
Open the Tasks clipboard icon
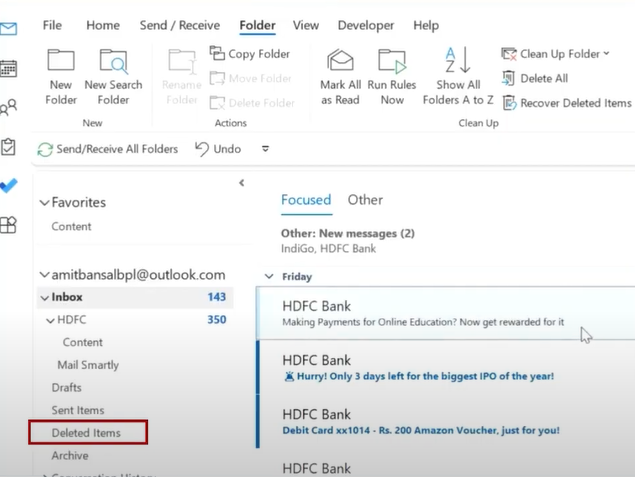point(8,147)
